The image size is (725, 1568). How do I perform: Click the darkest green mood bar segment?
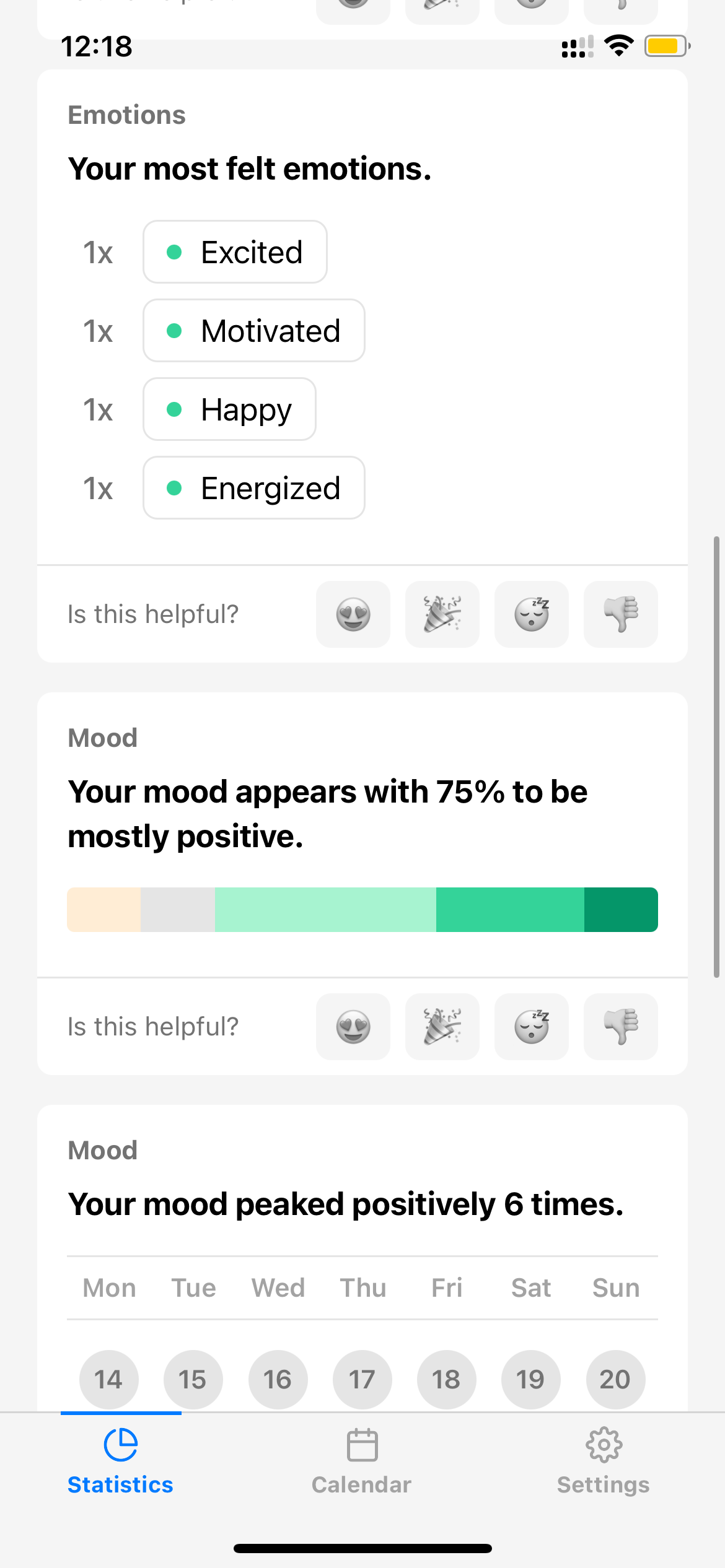pos(621,910)
